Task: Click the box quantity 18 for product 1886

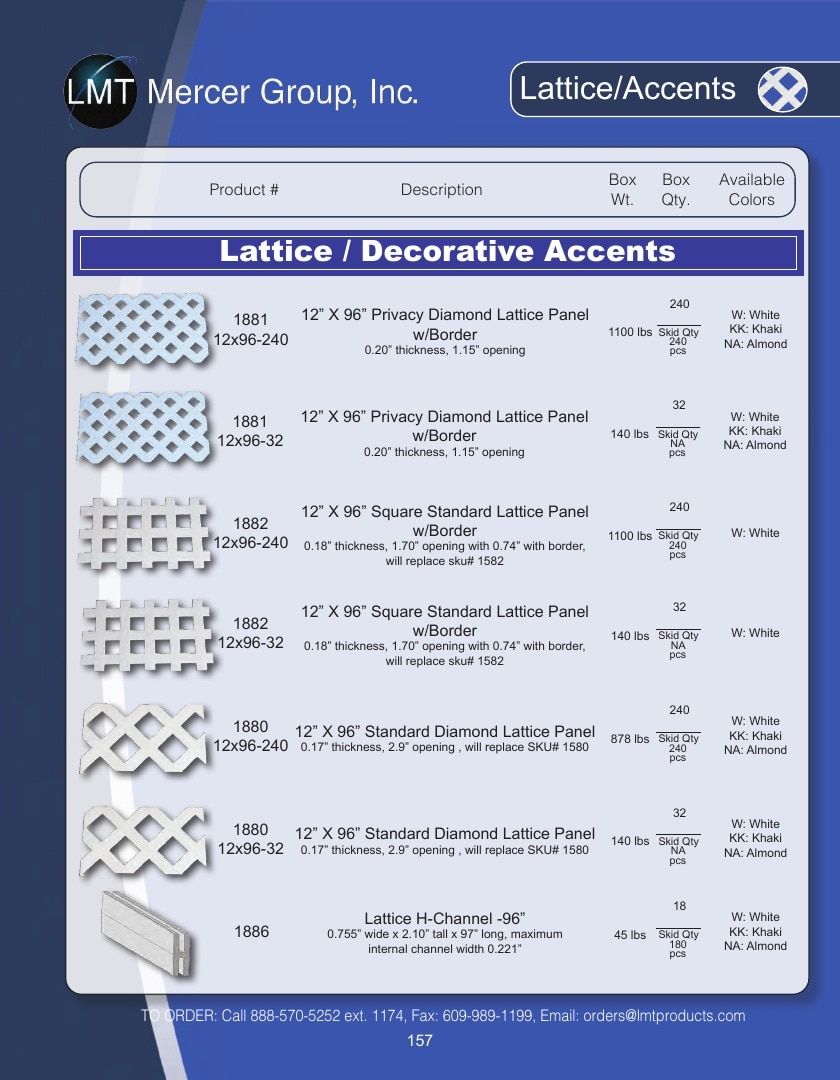Action: pyautogui.click(x=680, y=906)
